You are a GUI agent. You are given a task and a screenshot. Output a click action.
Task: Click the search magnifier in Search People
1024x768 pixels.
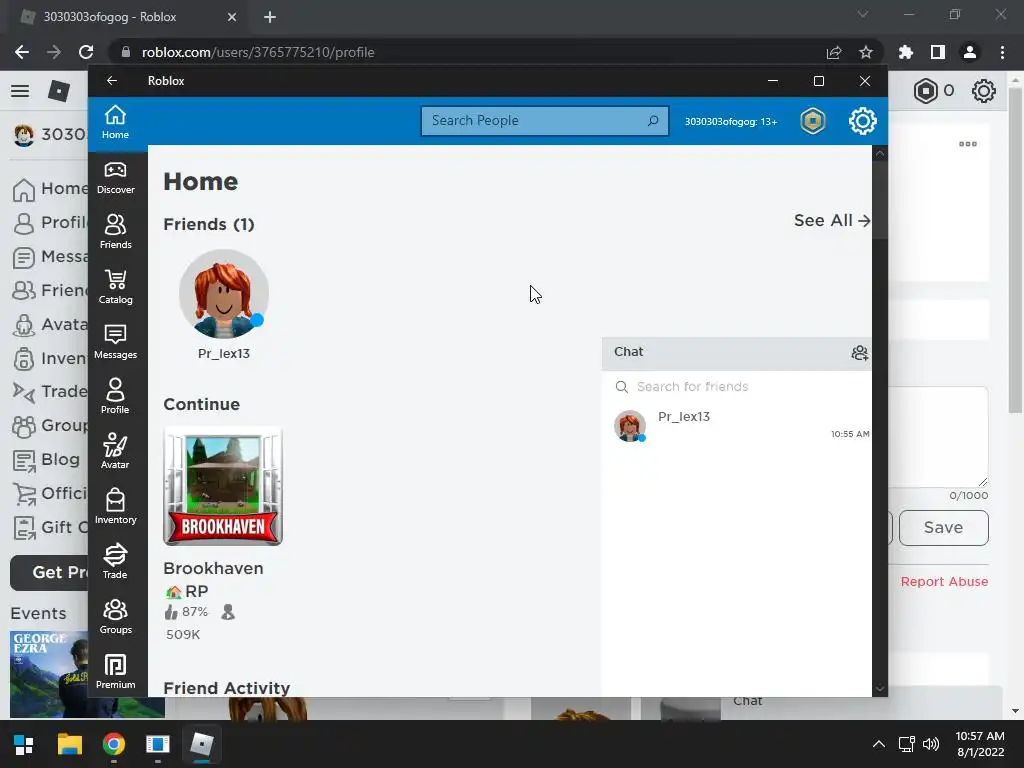pos(652,121)
